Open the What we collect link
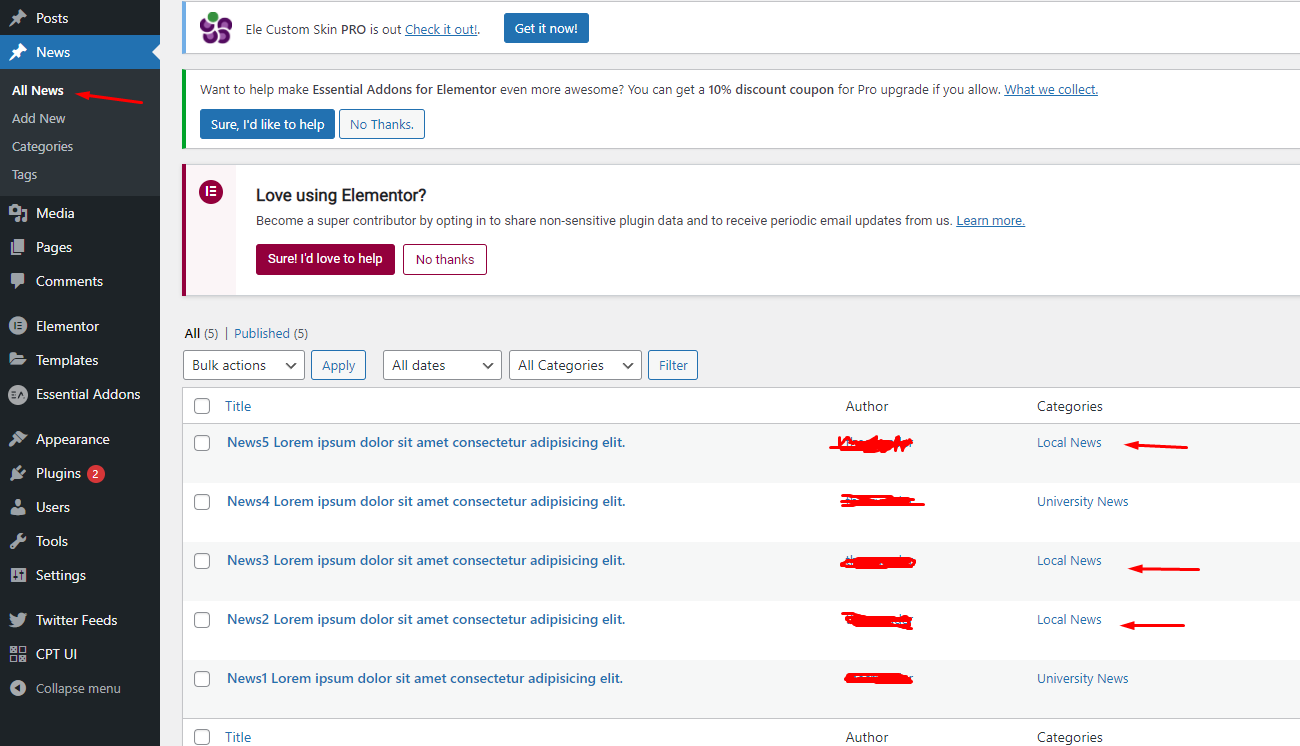1300x746 pixels. [x=1051, y=89]
